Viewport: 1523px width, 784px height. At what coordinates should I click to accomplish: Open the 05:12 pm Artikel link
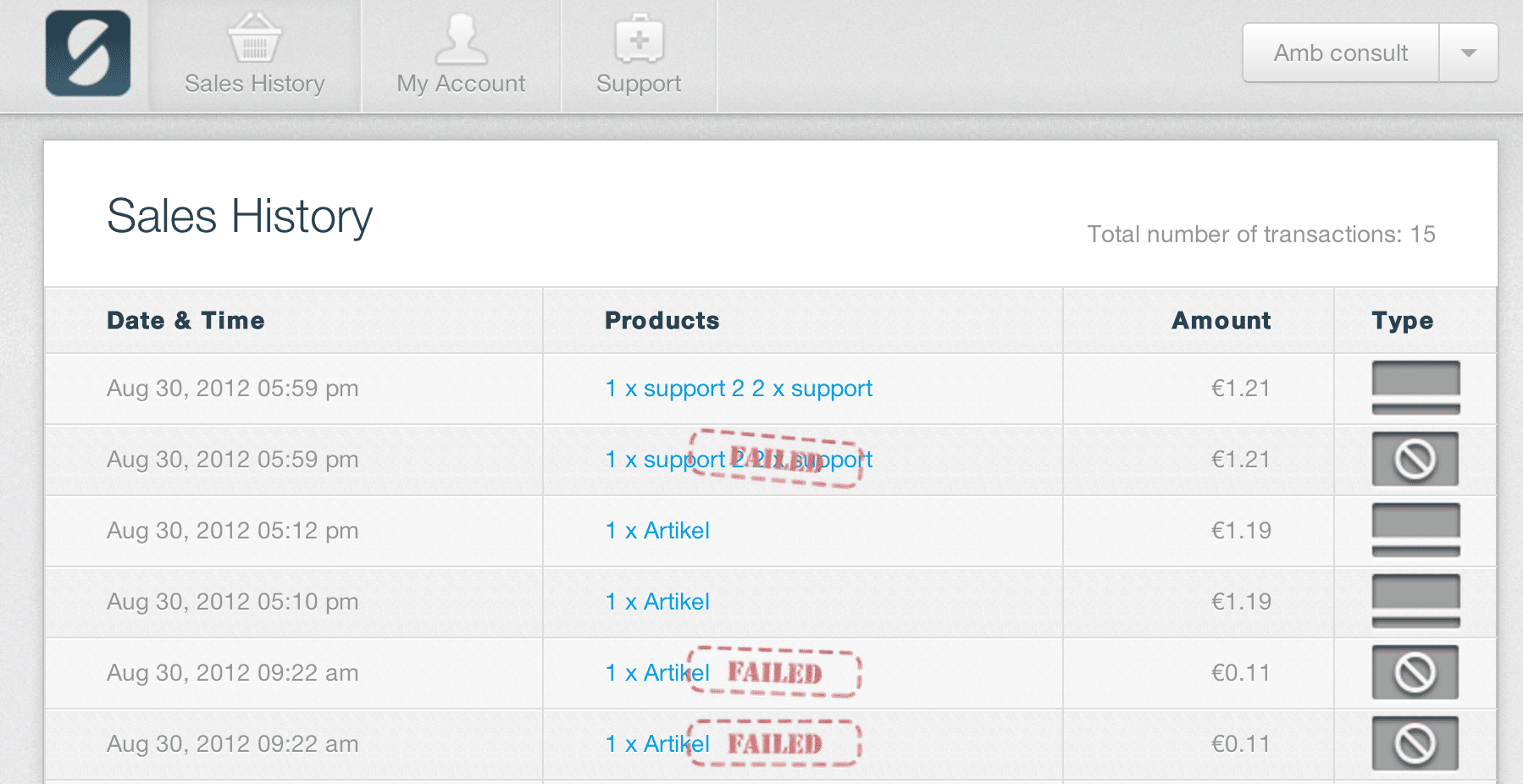(x=657, y=531)
